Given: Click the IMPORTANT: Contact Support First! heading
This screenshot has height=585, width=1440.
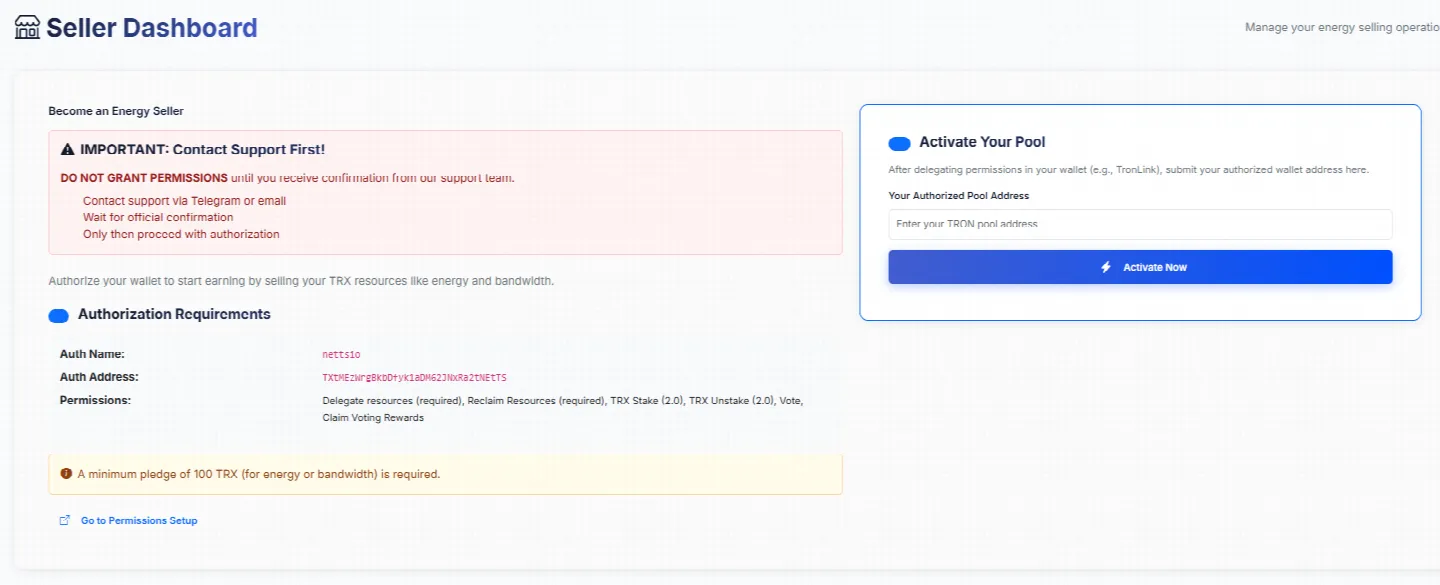Looking at the screenshot, I should 202,150.
